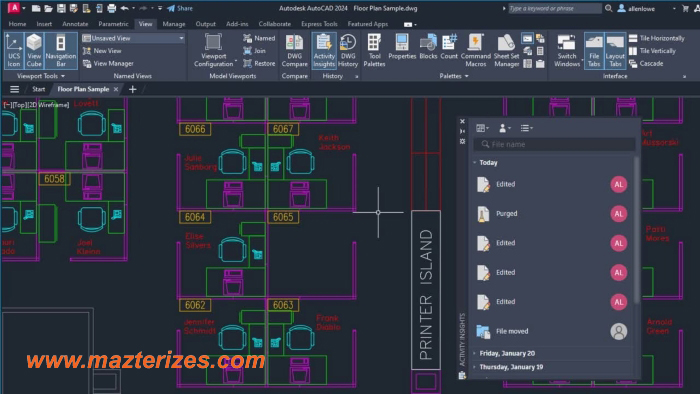700x394 pixels.
Task: Click Join viewports button
Action: point(254,51)
